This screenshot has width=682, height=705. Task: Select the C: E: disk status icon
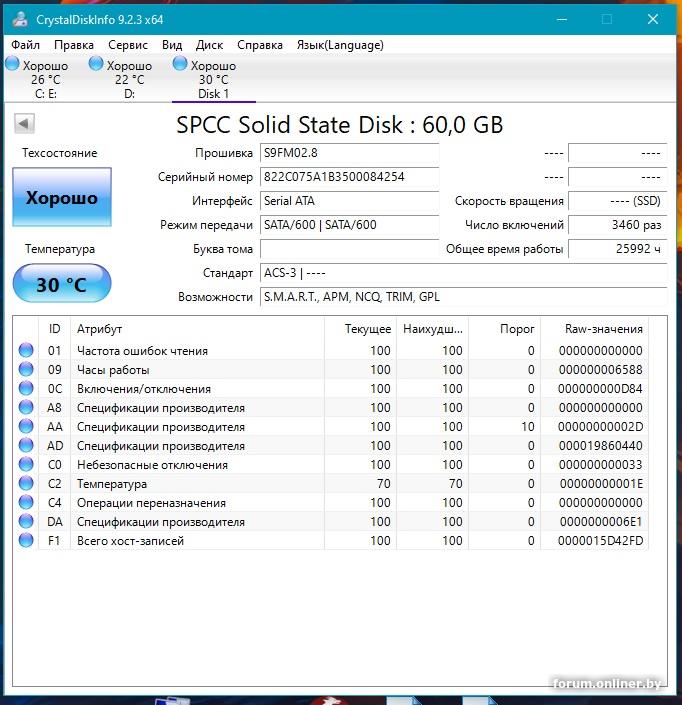pyautogui.click(x=12, y=64)
